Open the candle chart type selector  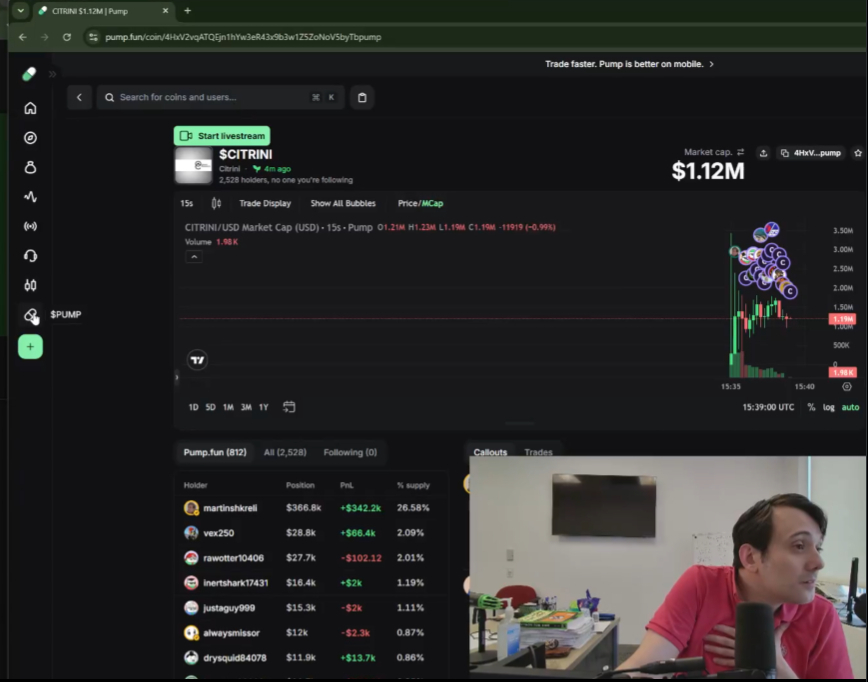pyautogui.click(x=216, y=204)
